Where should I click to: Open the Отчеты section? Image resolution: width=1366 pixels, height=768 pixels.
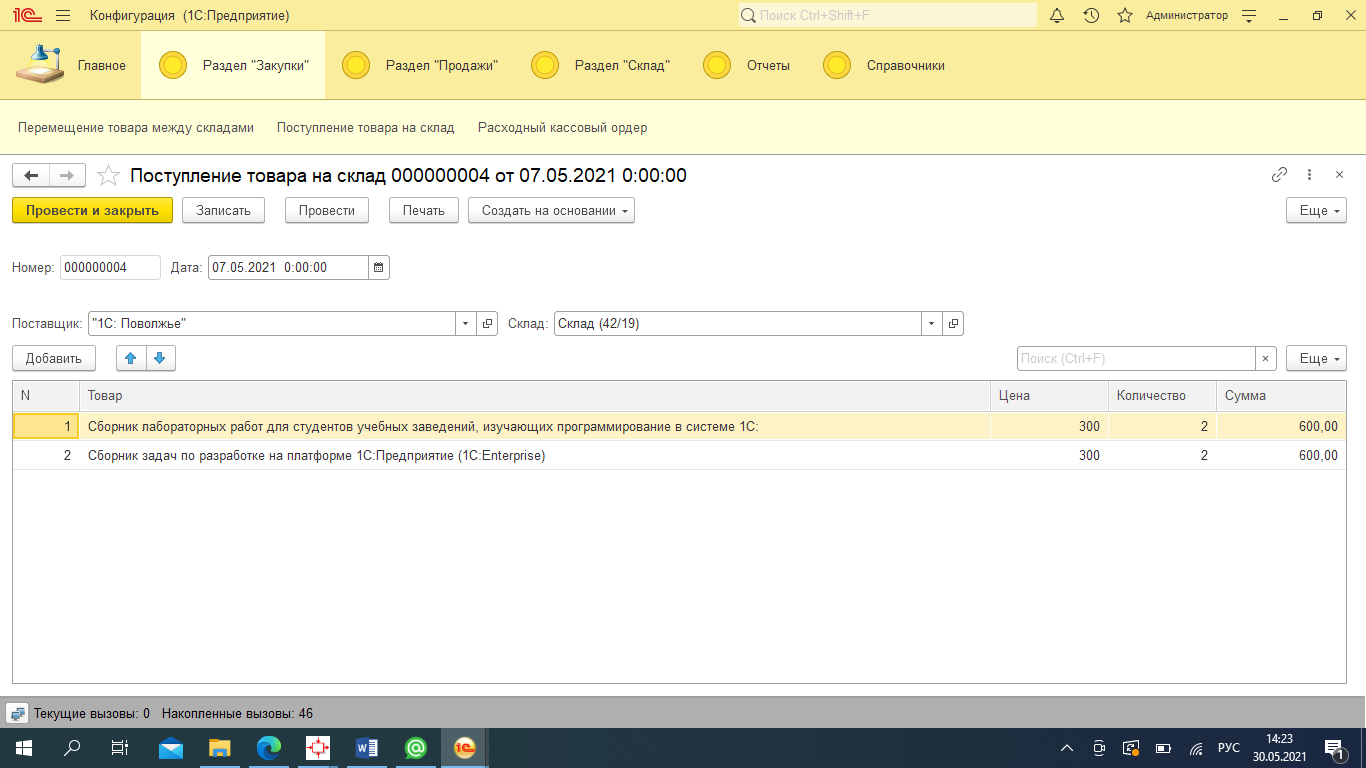pos(746,65)
